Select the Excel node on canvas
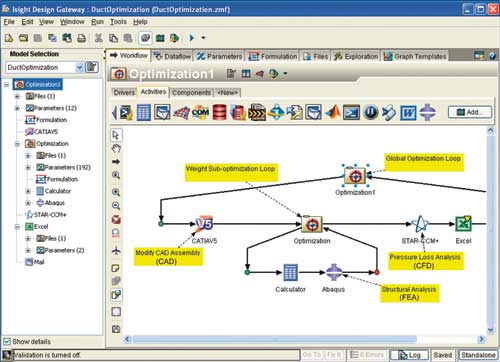 click(463, 223)
